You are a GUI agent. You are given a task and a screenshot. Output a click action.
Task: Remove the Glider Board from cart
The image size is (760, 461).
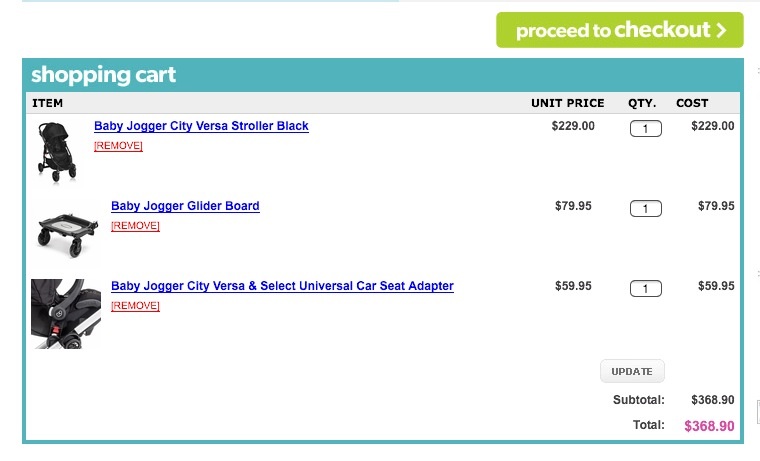135,226
